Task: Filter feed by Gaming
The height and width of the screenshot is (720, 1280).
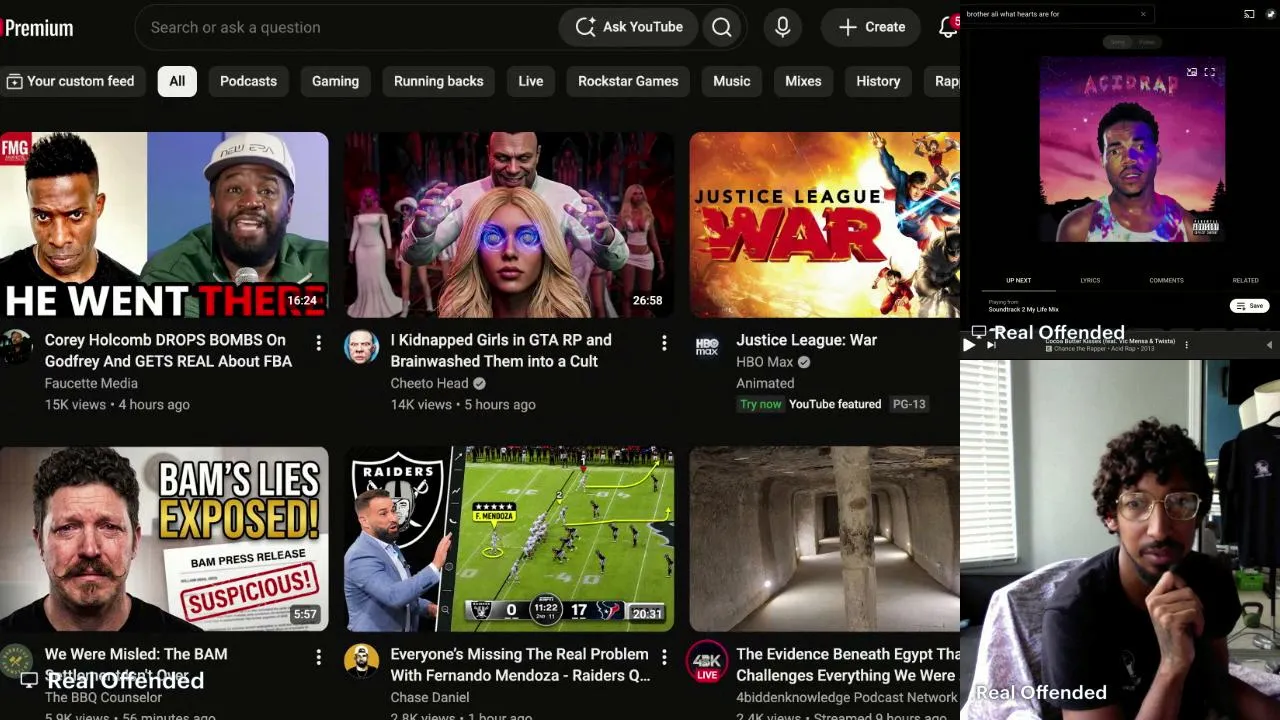Action: (x=335, y=81)
